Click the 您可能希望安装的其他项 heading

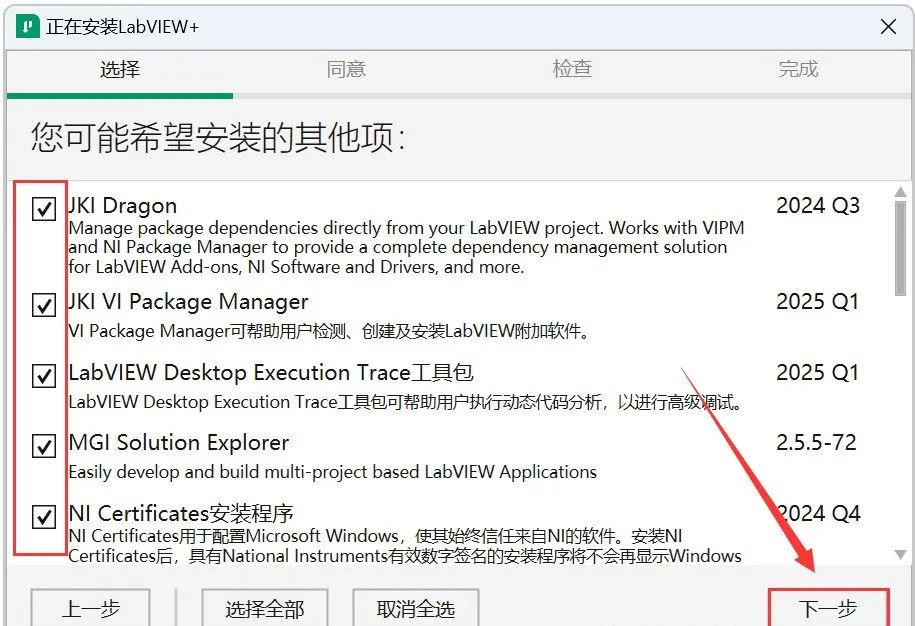coord(218,138)
